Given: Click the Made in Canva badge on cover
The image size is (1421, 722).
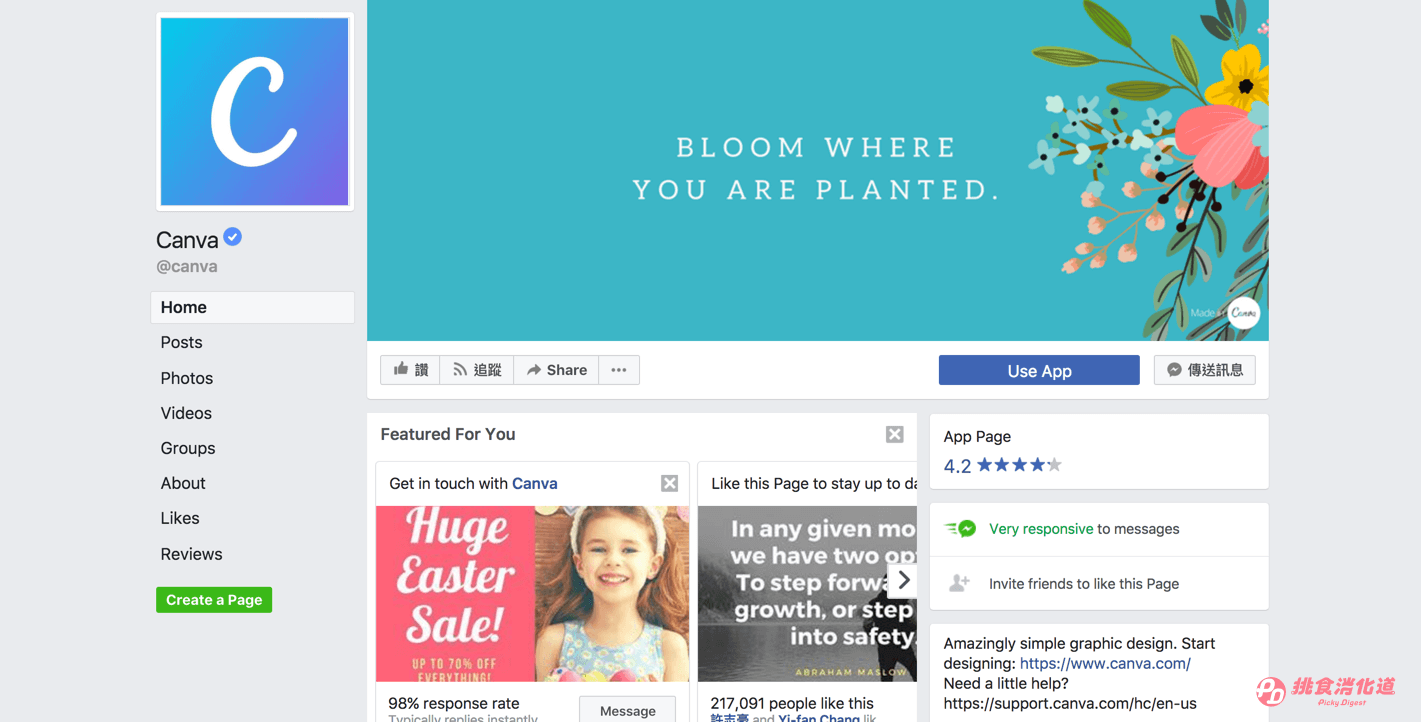Looking at the screenshot, I should click(1225, 313).
